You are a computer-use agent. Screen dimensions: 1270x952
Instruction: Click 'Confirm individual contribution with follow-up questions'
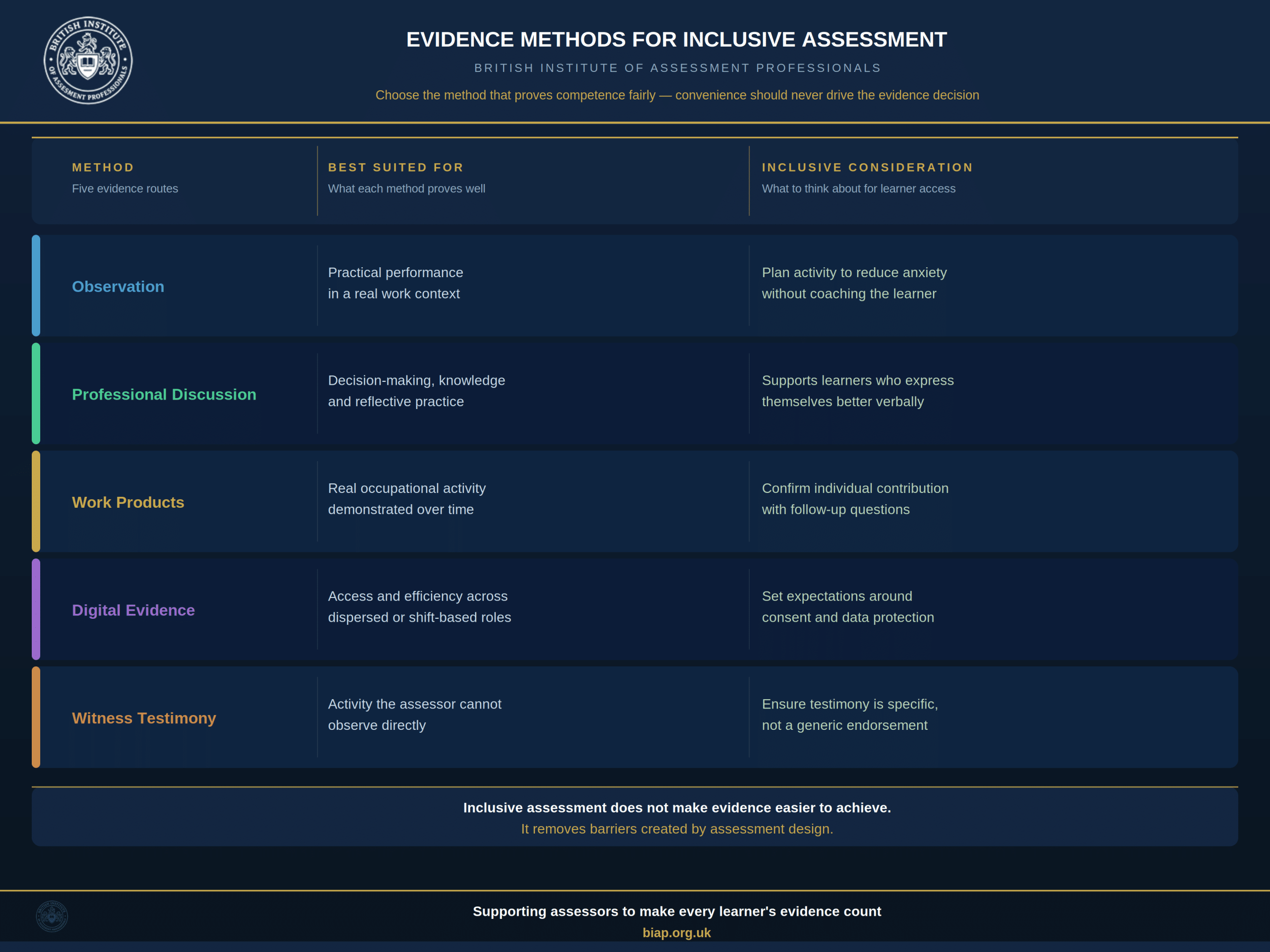pos(855,499)
